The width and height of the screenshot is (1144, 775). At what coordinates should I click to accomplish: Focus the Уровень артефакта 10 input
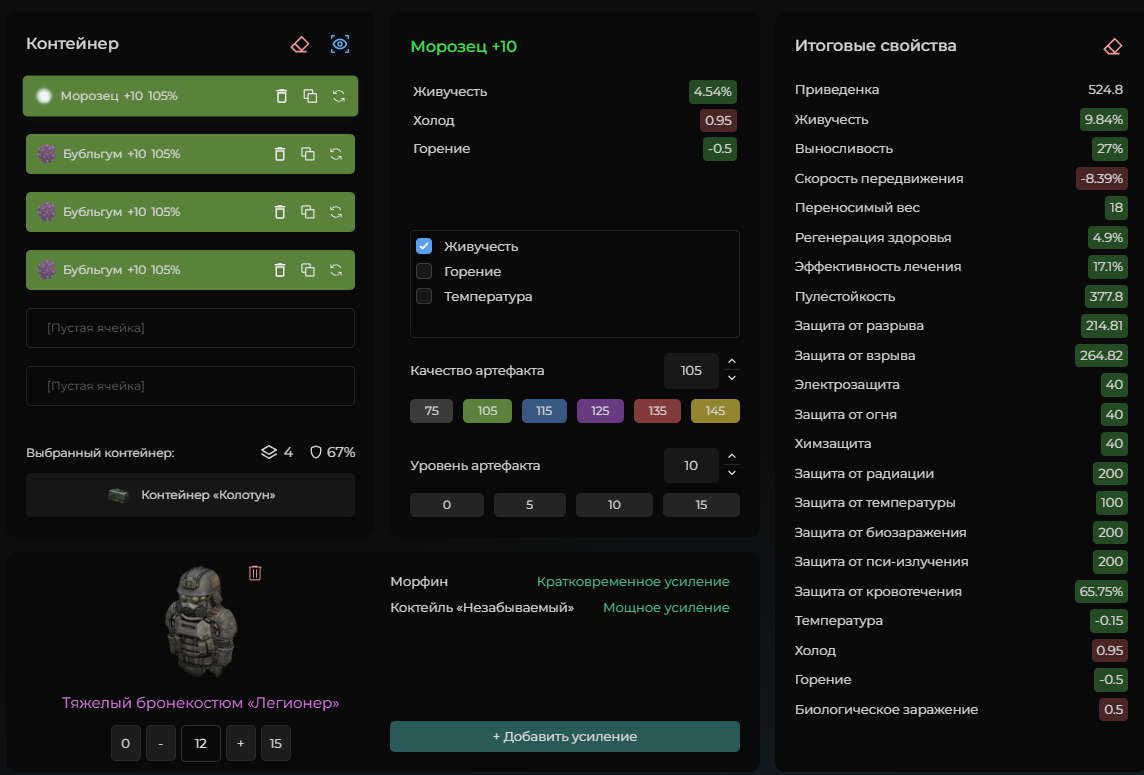point(691,466)
